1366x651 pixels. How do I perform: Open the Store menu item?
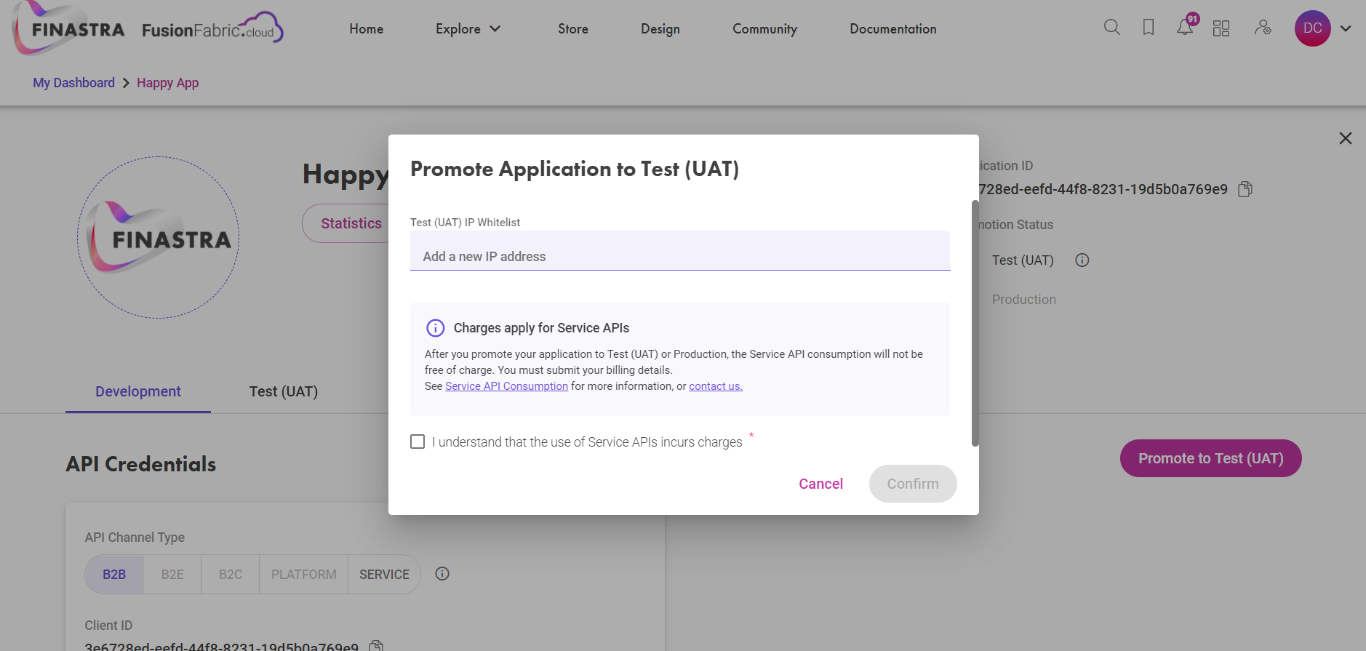(x=573, y=29)
